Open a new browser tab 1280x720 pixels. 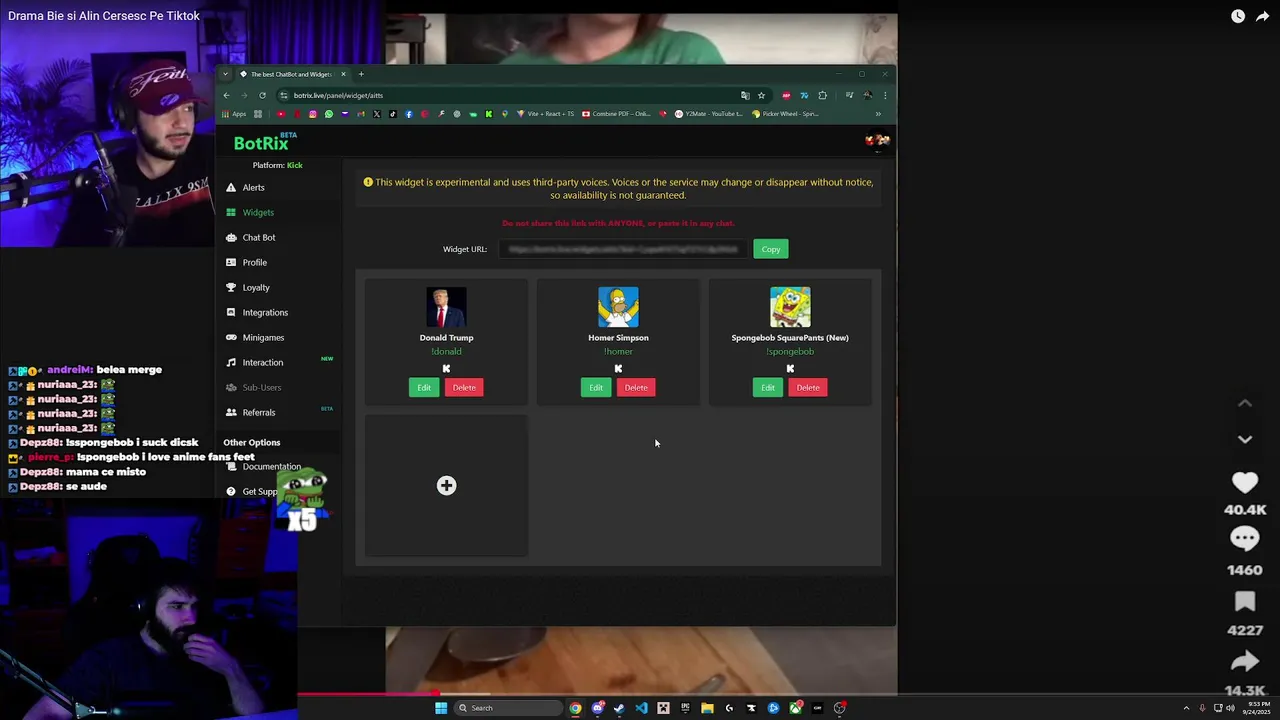[x=361, y=74]
